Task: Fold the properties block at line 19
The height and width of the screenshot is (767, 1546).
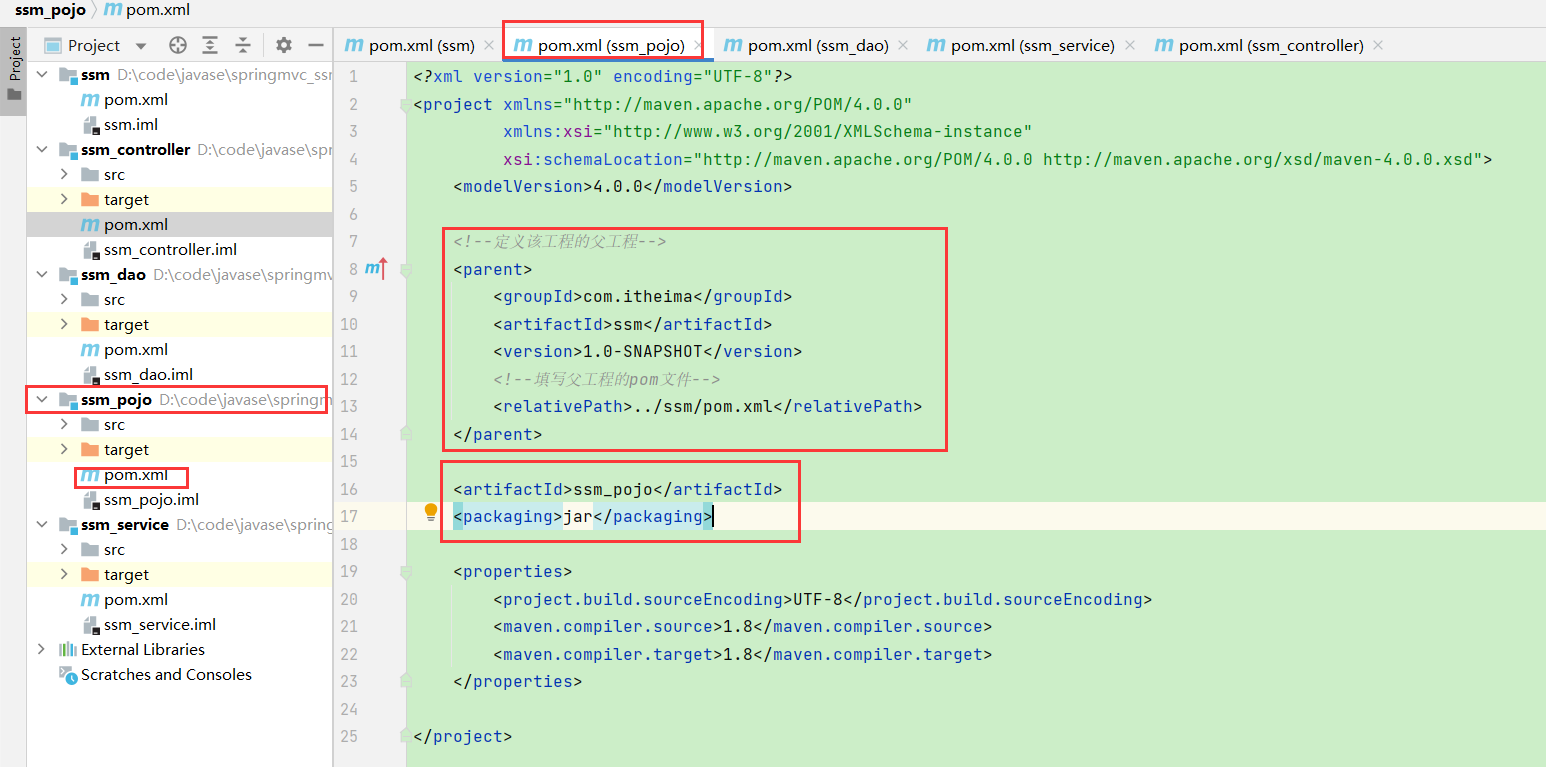Action: (406, 572)
